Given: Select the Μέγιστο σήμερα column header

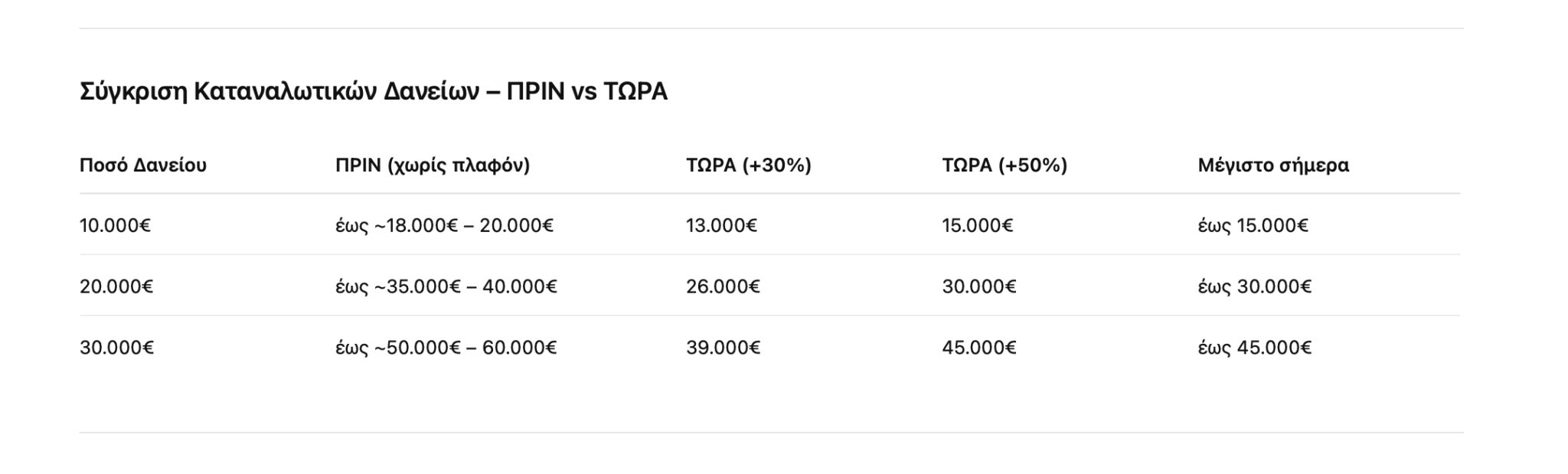Looking at the screenshot, I should pos(1273,165).
